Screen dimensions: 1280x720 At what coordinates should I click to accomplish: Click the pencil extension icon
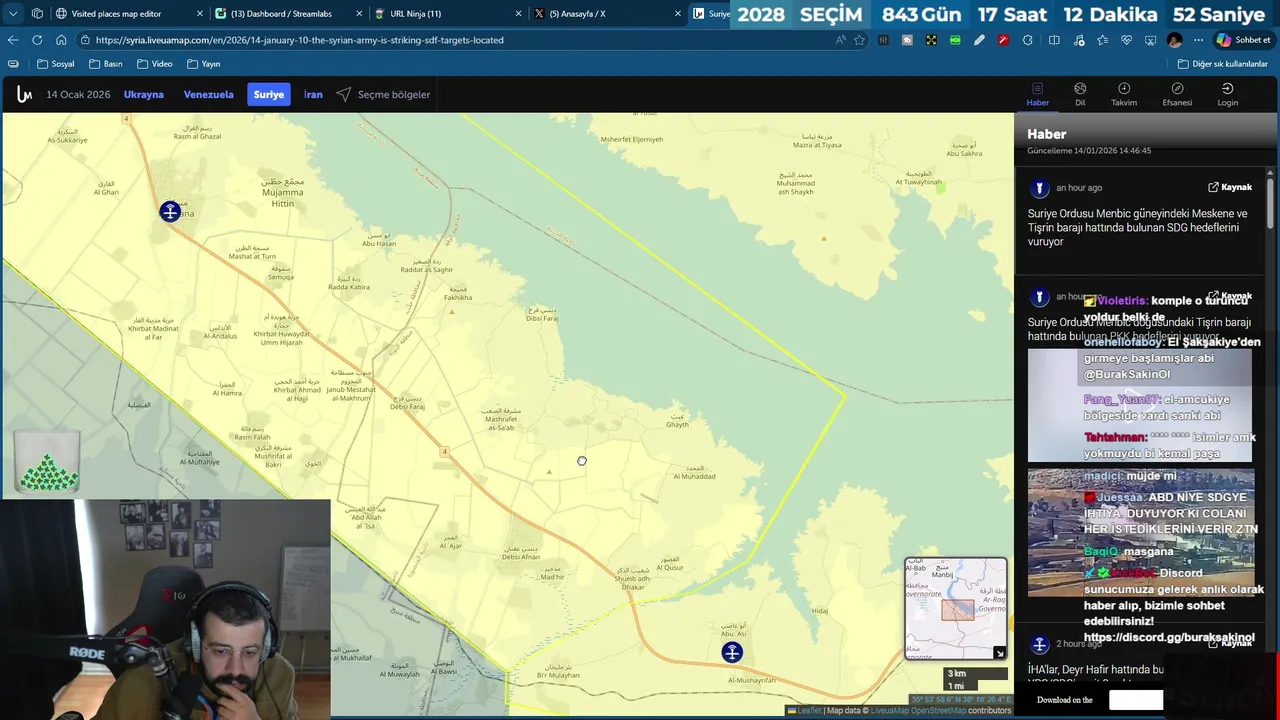979,40
